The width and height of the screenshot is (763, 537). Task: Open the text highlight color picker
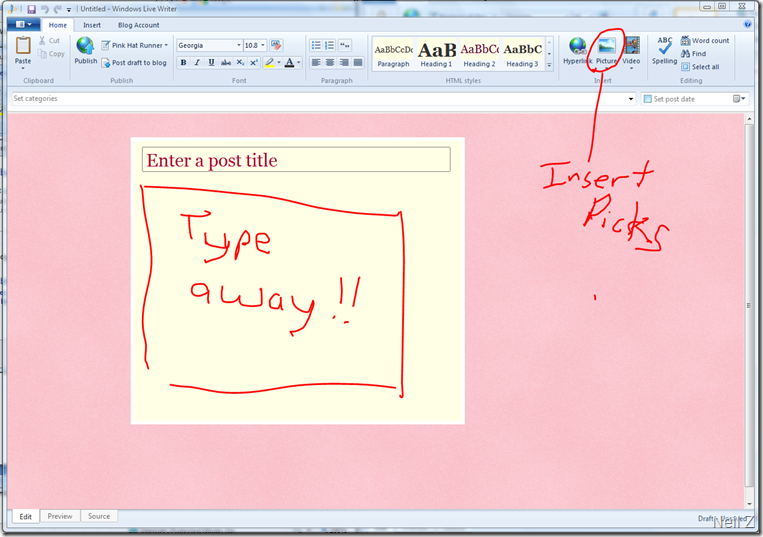(271, 63)
